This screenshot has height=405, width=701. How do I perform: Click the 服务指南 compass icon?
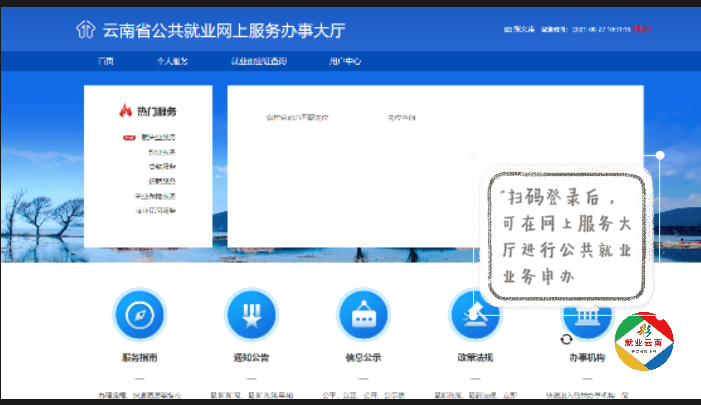[140, 316]
